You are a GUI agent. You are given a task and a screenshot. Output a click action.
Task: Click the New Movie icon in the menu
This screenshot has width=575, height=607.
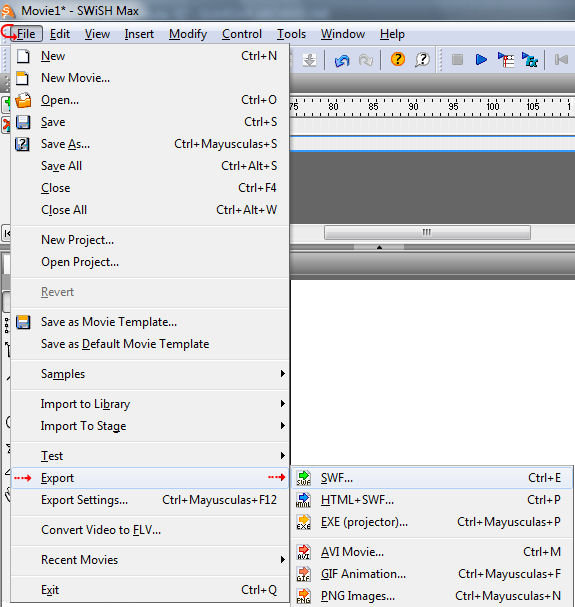click(x=22, y=78)
